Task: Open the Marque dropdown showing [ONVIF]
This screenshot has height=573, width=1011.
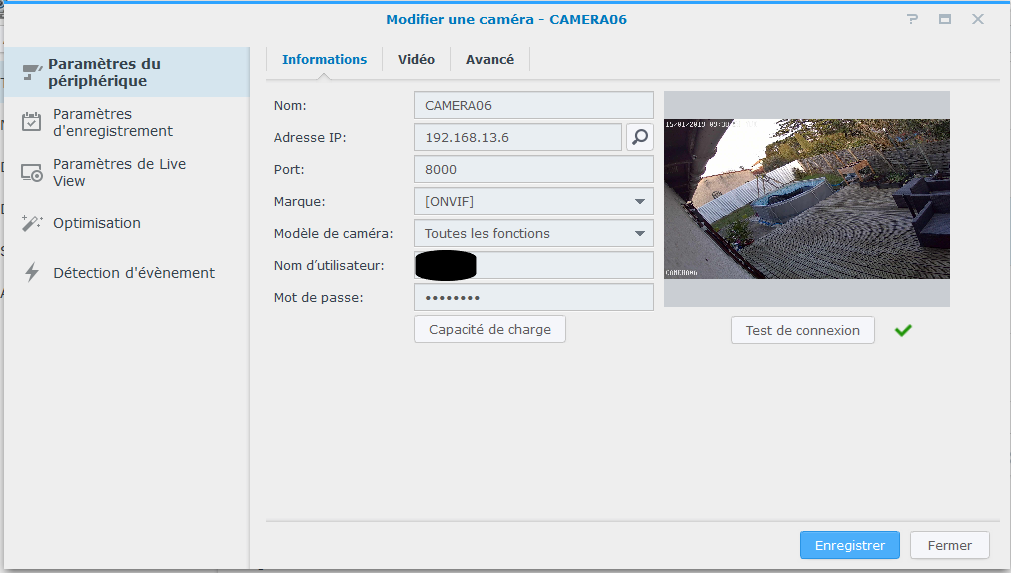Action: pyautogui.click(x=533, y=201)
